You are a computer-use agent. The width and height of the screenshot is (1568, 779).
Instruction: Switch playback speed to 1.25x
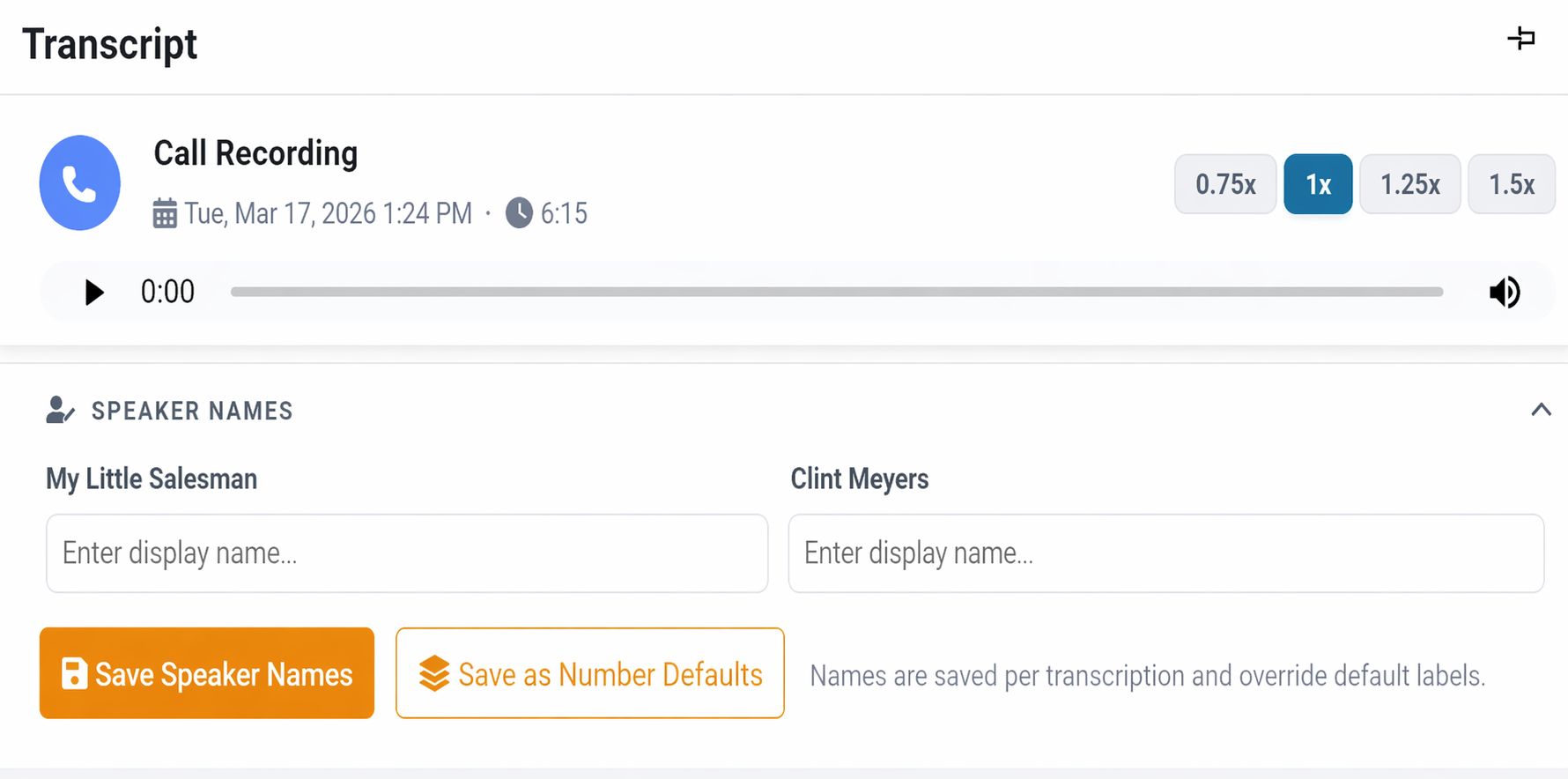pos(1409,184)
